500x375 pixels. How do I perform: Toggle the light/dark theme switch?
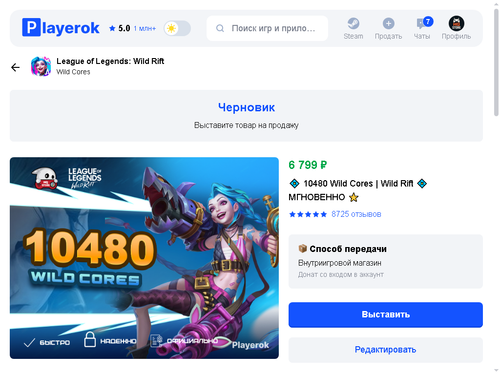click(177, 28)
